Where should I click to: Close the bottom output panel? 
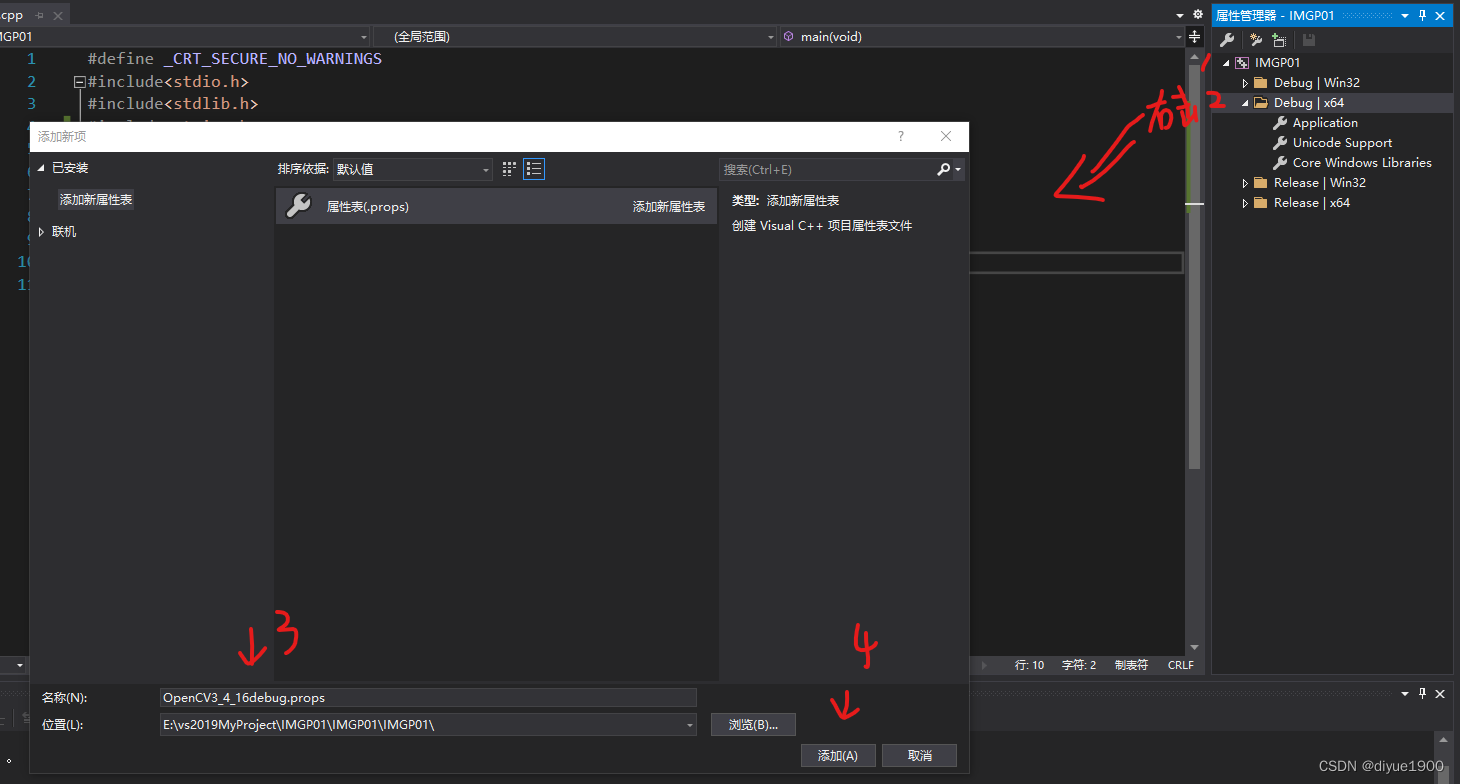click(1440, 693)
